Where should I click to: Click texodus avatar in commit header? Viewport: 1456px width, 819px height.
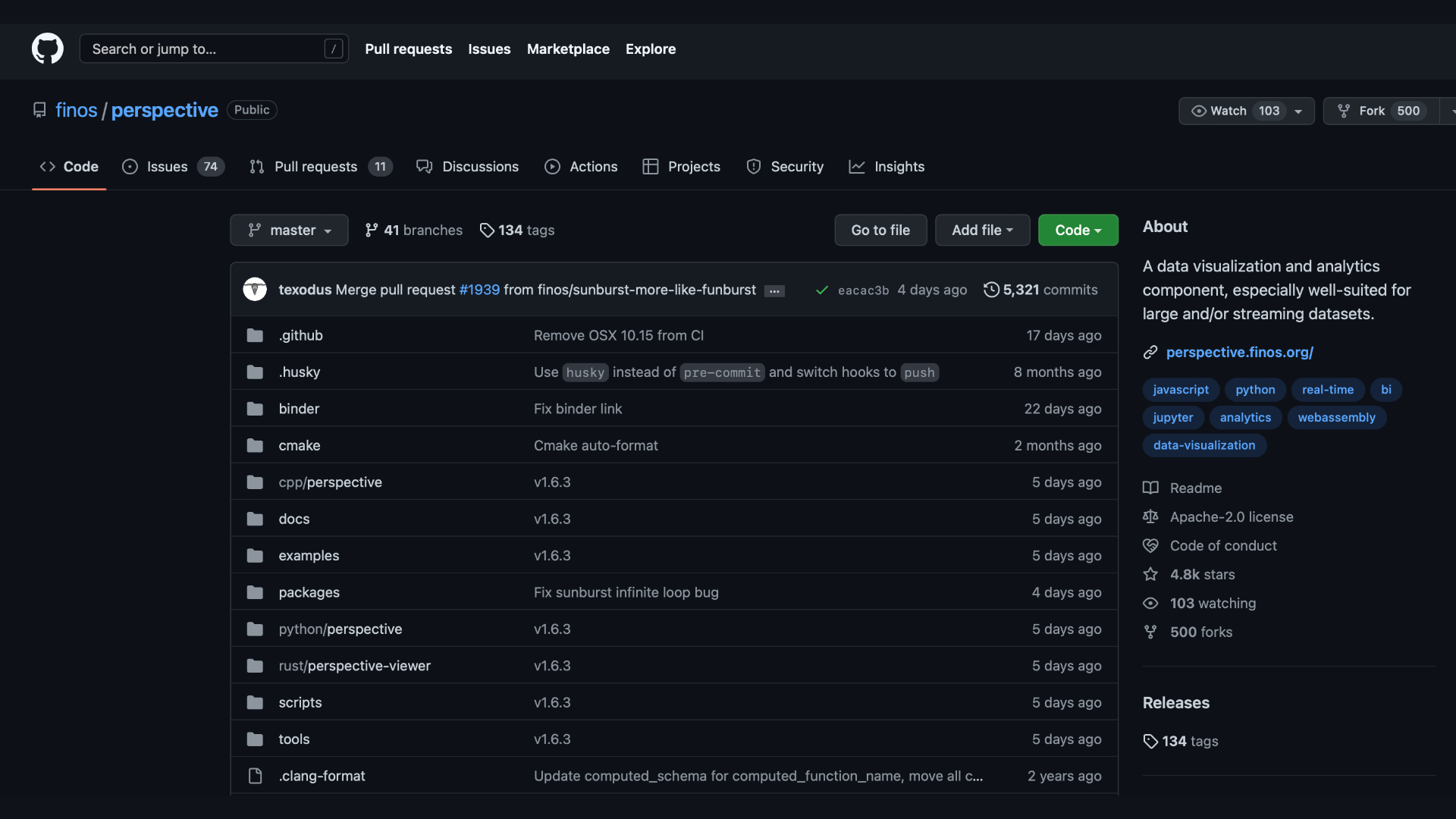click(x=255, y=290)
